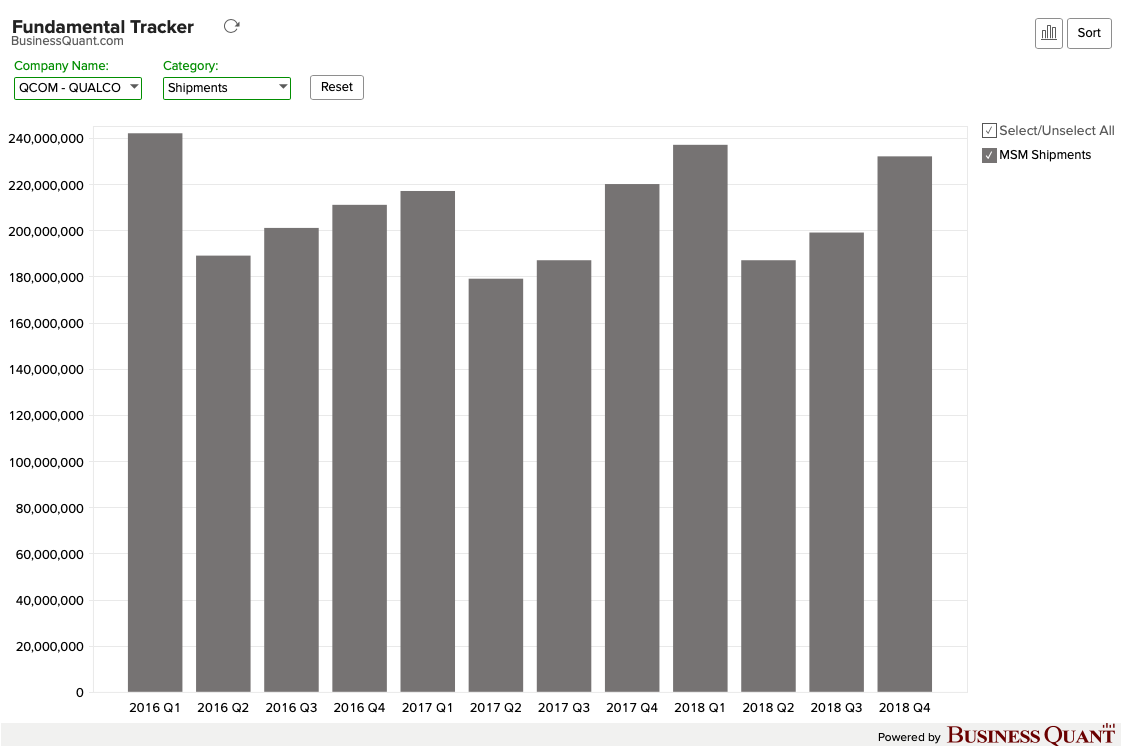Select the 2016 Q1 bar in the chart
The image size is (1123, 747).
[155, 413]
